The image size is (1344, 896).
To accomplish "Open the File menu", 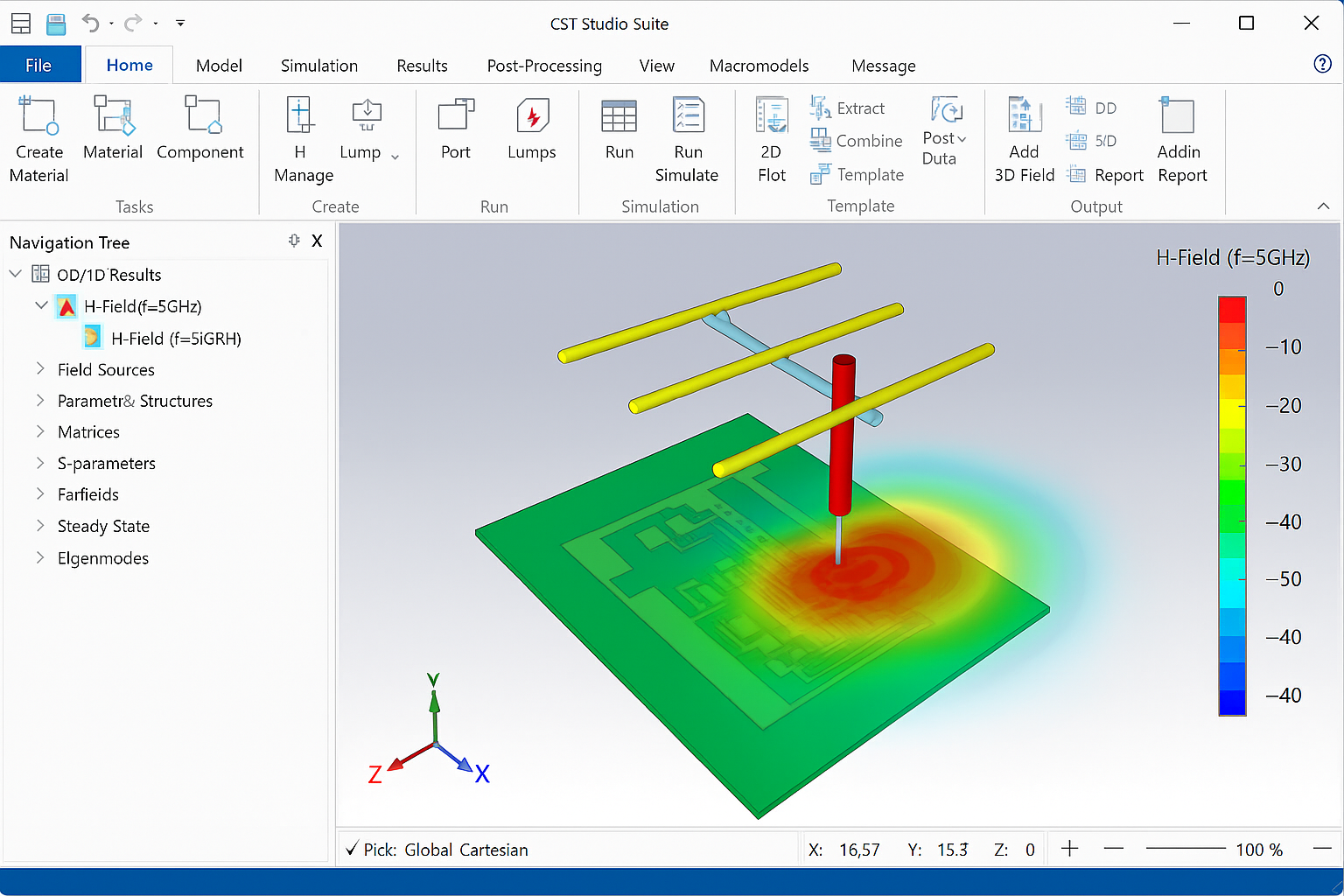I will 40,65.
